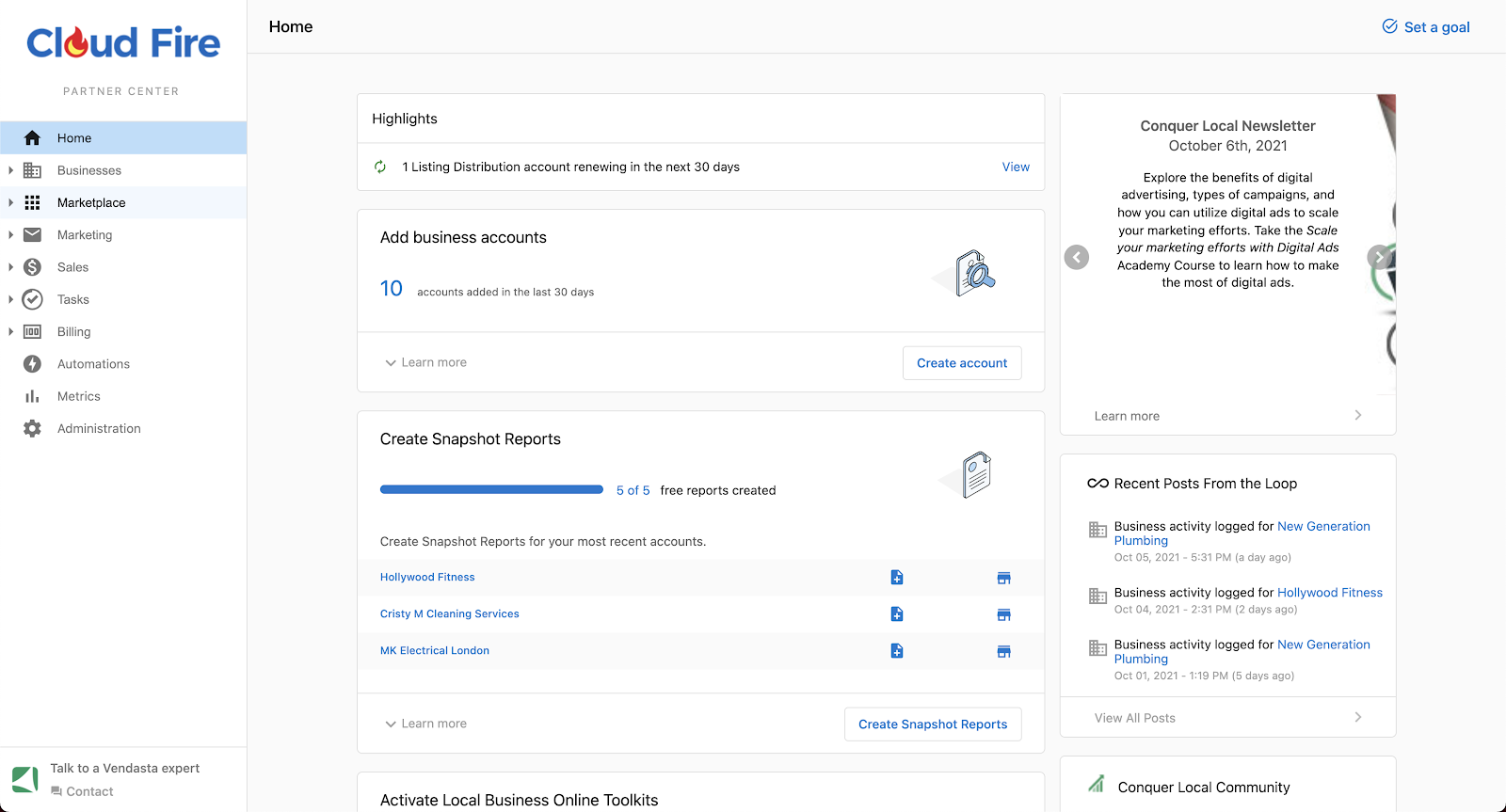This screenshot has width=1506, height=812.
Task: Expand Learn more under Create Snapshot Reports
Action: click(x=425, y=724)
